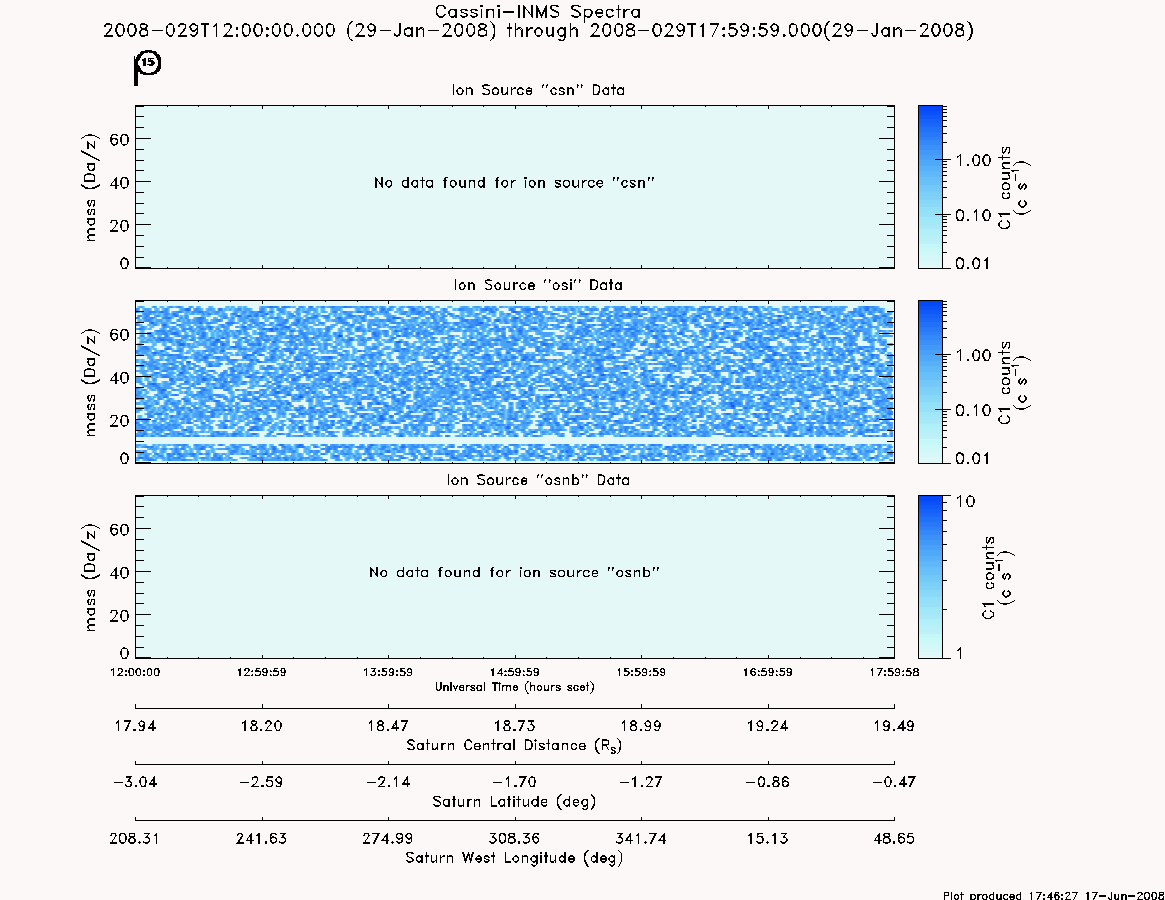Click the 48.65 longitude value
Viewport: 1165px width, 900px height.
tap(894, 838)
